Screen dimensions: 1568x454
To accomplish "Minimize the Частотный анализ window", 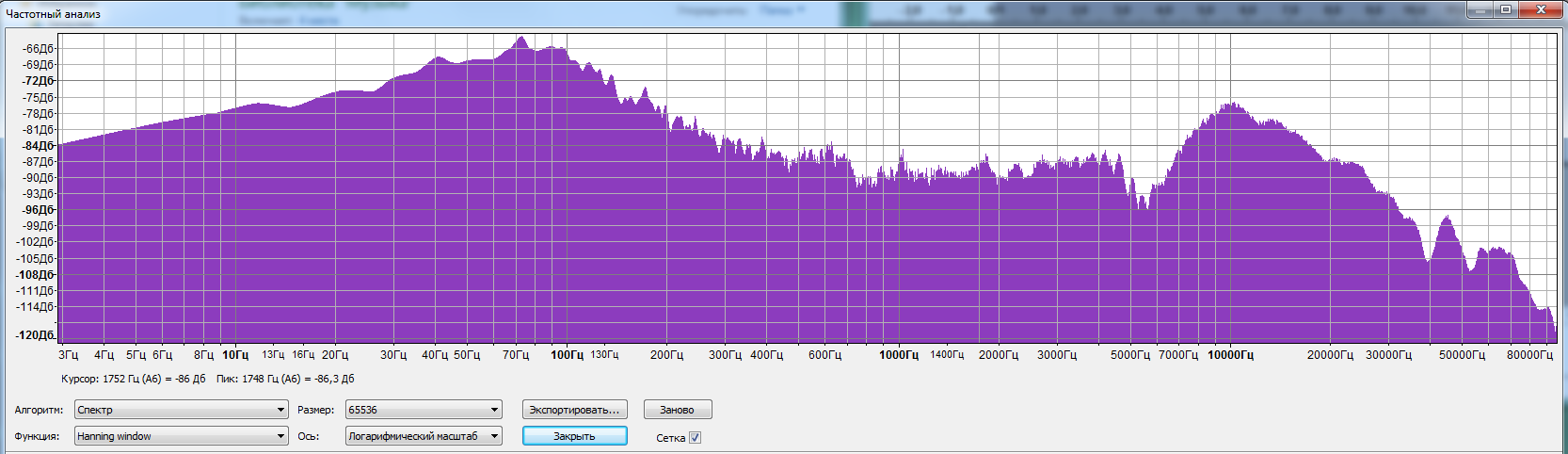I will (1480, 9).
